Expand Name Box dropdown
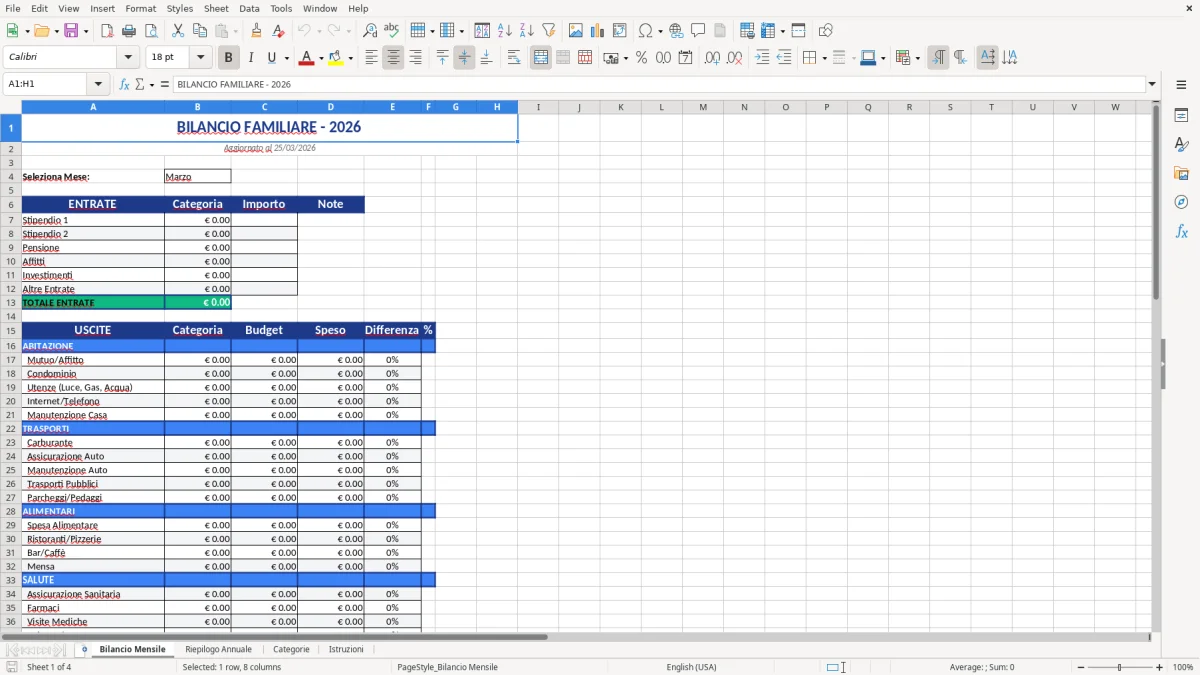This screenshot has width=1200, height=675. (98, 84)
